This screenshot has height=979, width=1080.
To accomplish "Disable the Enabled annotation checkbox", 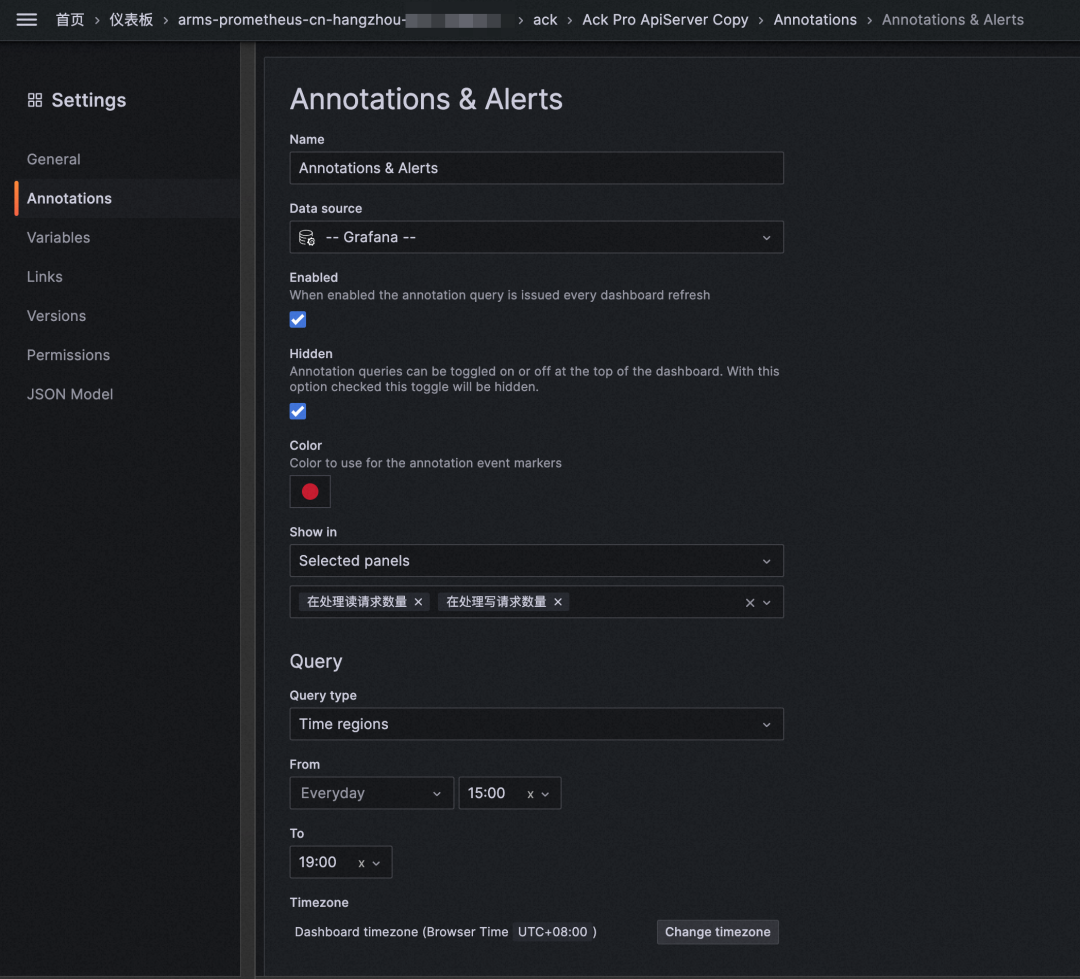I will (x=297, y=319).
